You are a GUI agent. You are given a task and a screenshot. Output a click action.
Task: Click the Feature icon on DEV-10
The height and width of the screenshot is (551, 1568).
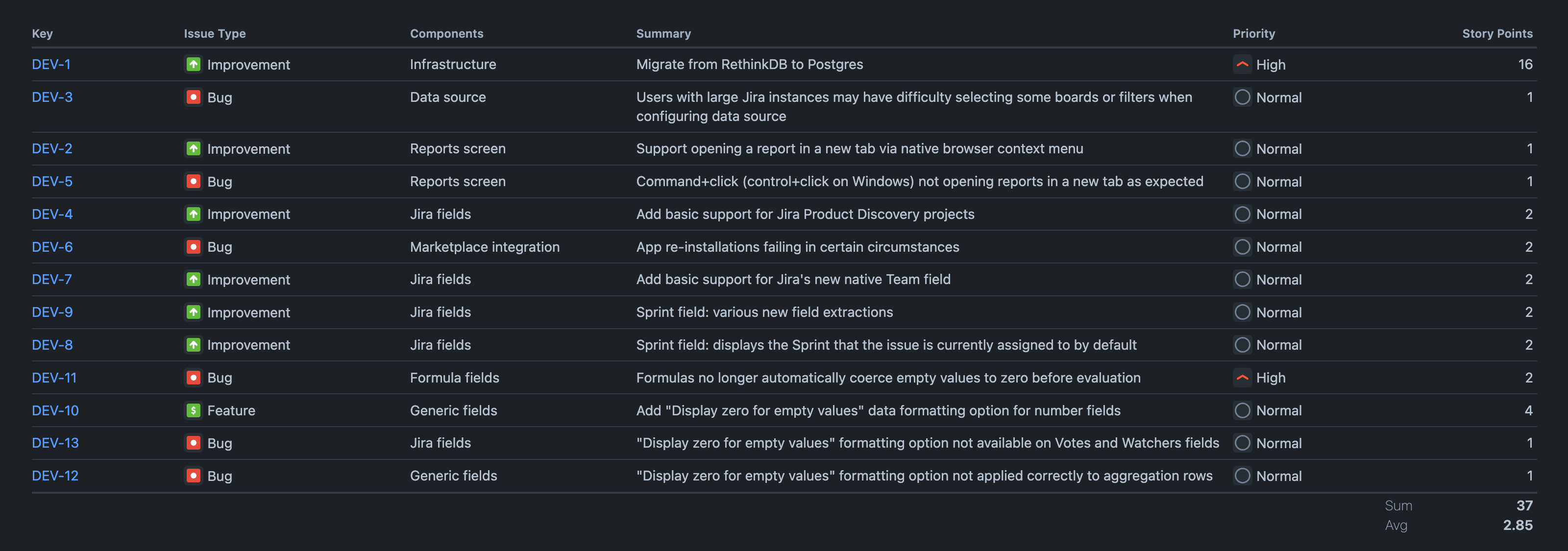point(194,410)
